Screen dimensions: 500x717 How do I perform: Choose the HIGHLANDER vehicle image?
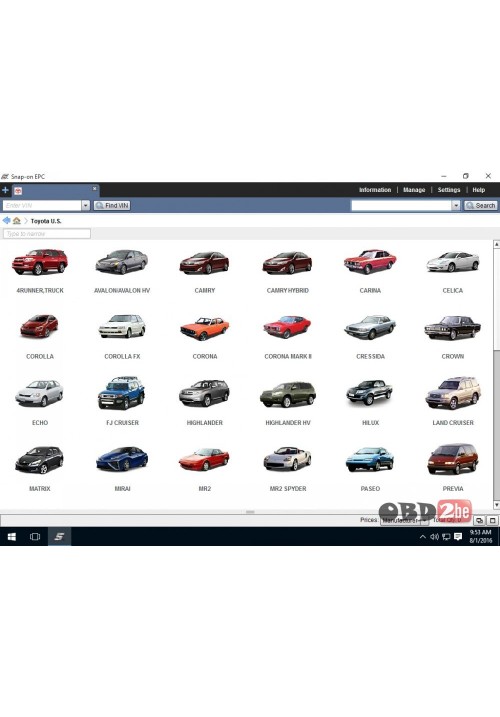[x=204, y=393]
